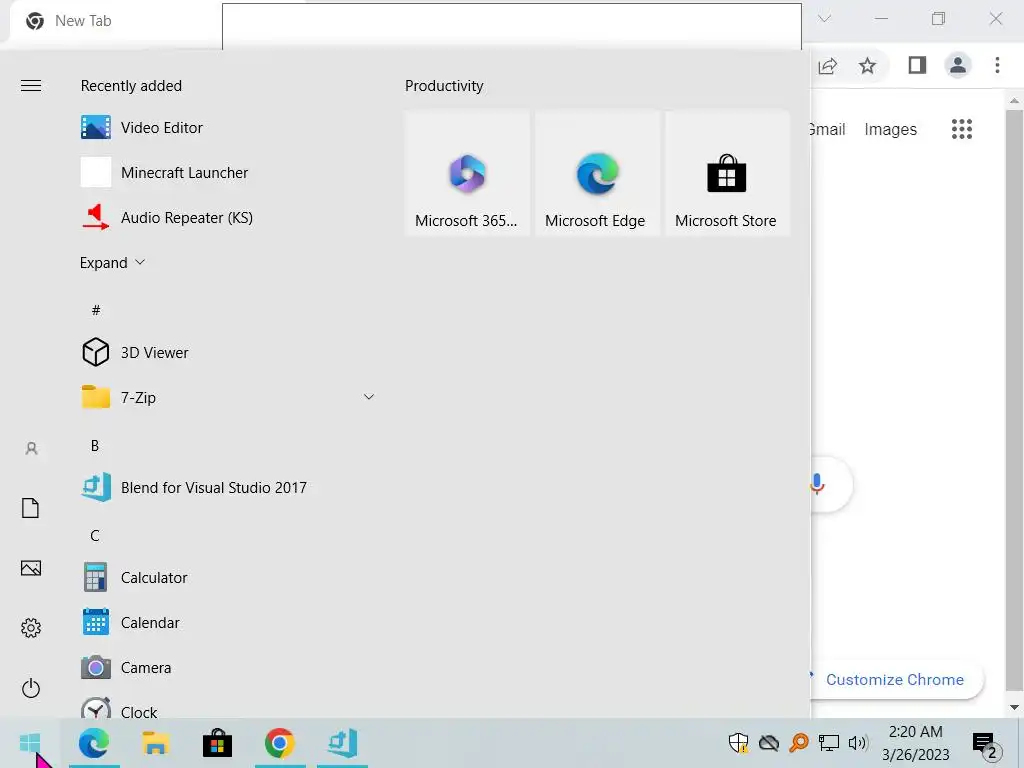Open the clock showing 2:20 AM
The height and width of the screenshot is (768, 1024).
pyautogui.click(x=916, y=743)
